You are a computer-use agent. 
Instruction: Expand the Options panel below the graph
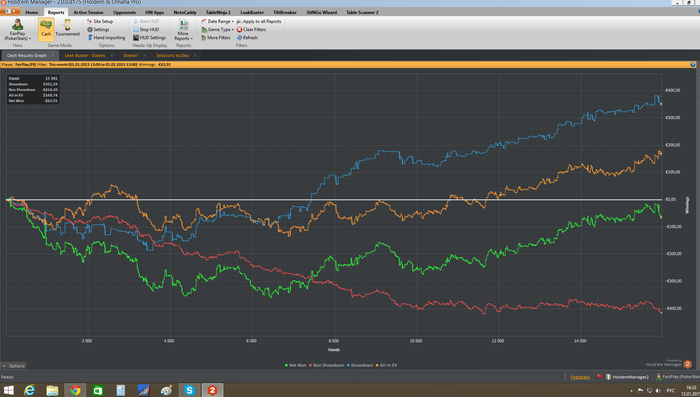tap(13, 366)
